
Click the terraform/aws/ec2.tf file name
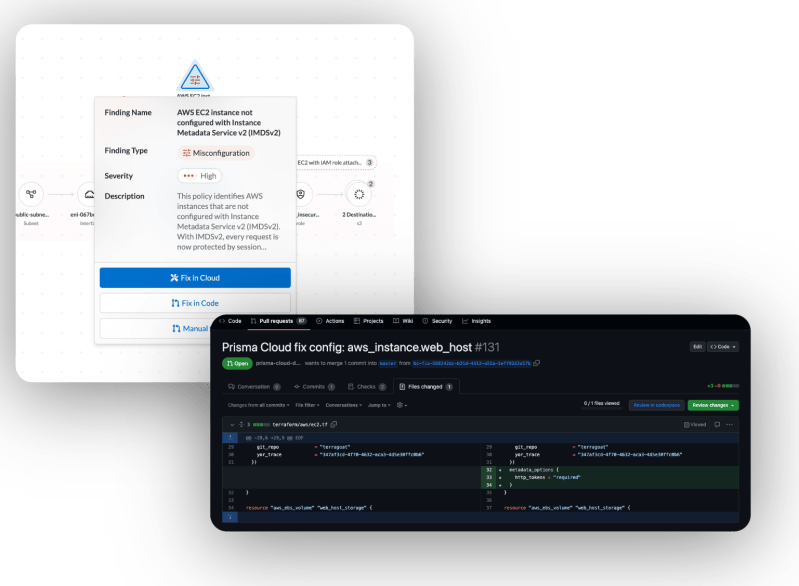[x=300, y=424]
